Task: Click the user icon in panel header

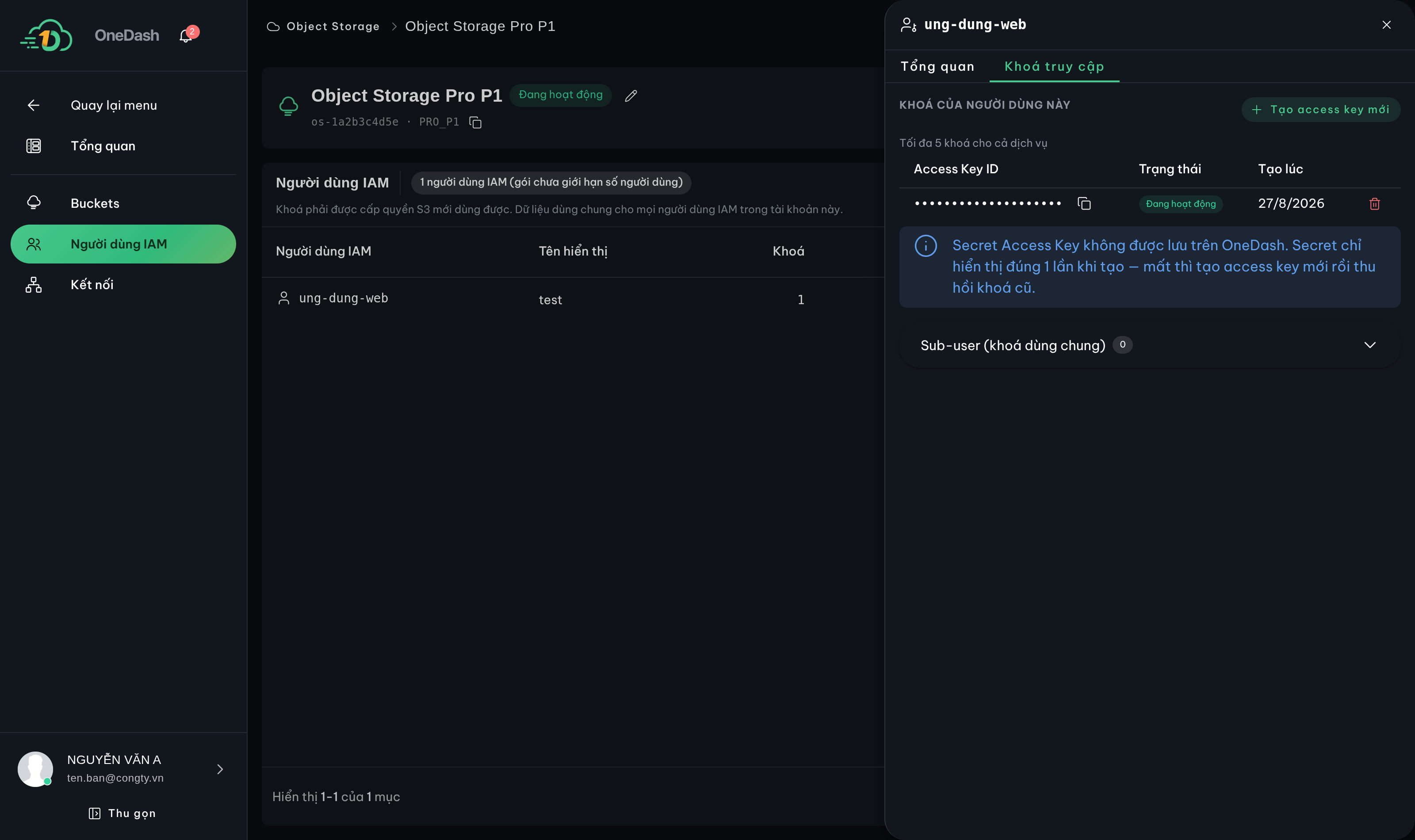Action: [908, 25]
